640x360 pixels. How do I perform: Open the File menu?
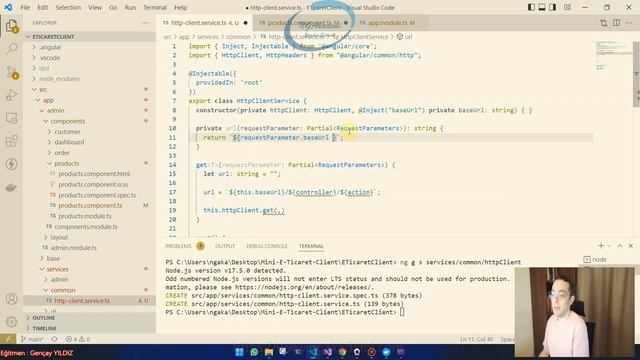coord(25,7)
